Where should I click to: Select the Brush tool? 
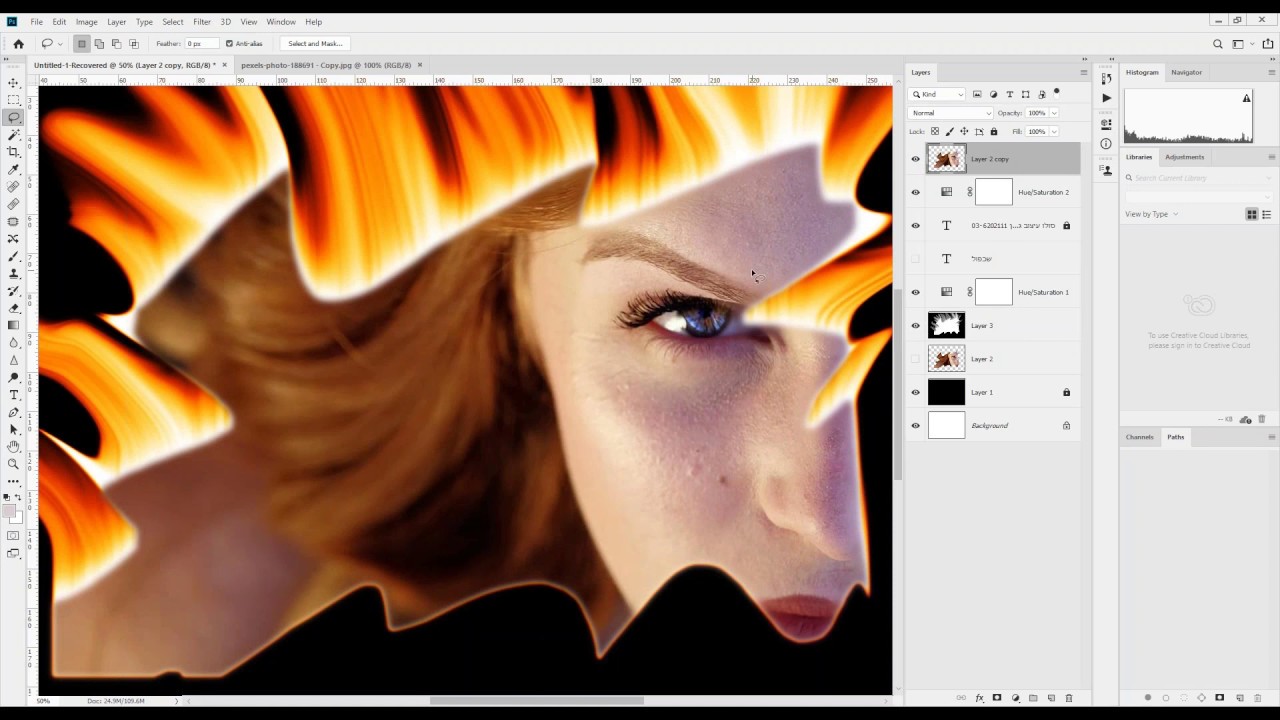[x=13, y=256]
